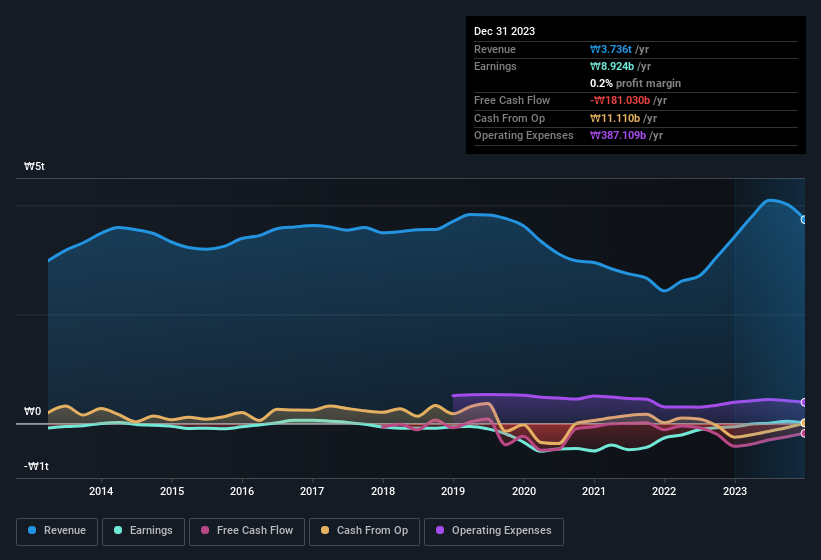Click the Cash From Op orange end-point marker
This screenshot has width=821, height=560.
(804, 423)
